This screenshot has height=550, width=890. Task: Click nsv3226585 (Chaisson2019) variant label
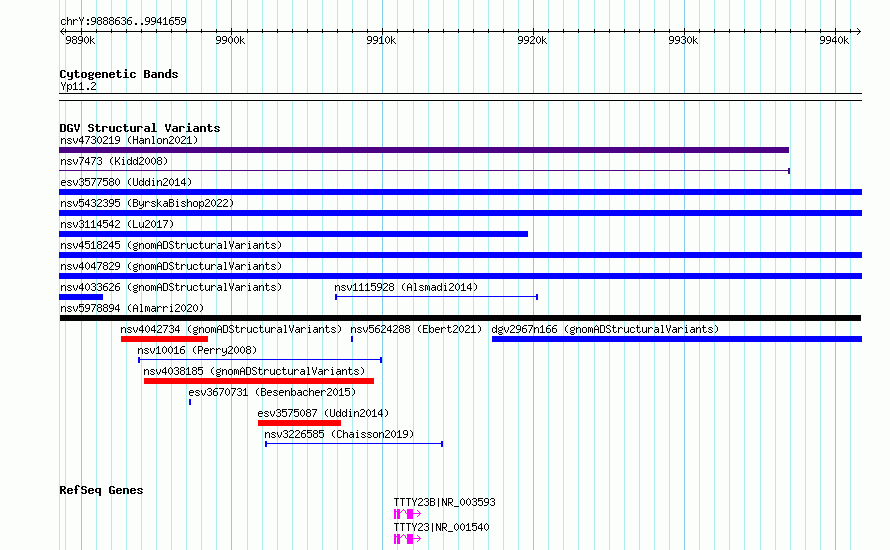(339, 434)
